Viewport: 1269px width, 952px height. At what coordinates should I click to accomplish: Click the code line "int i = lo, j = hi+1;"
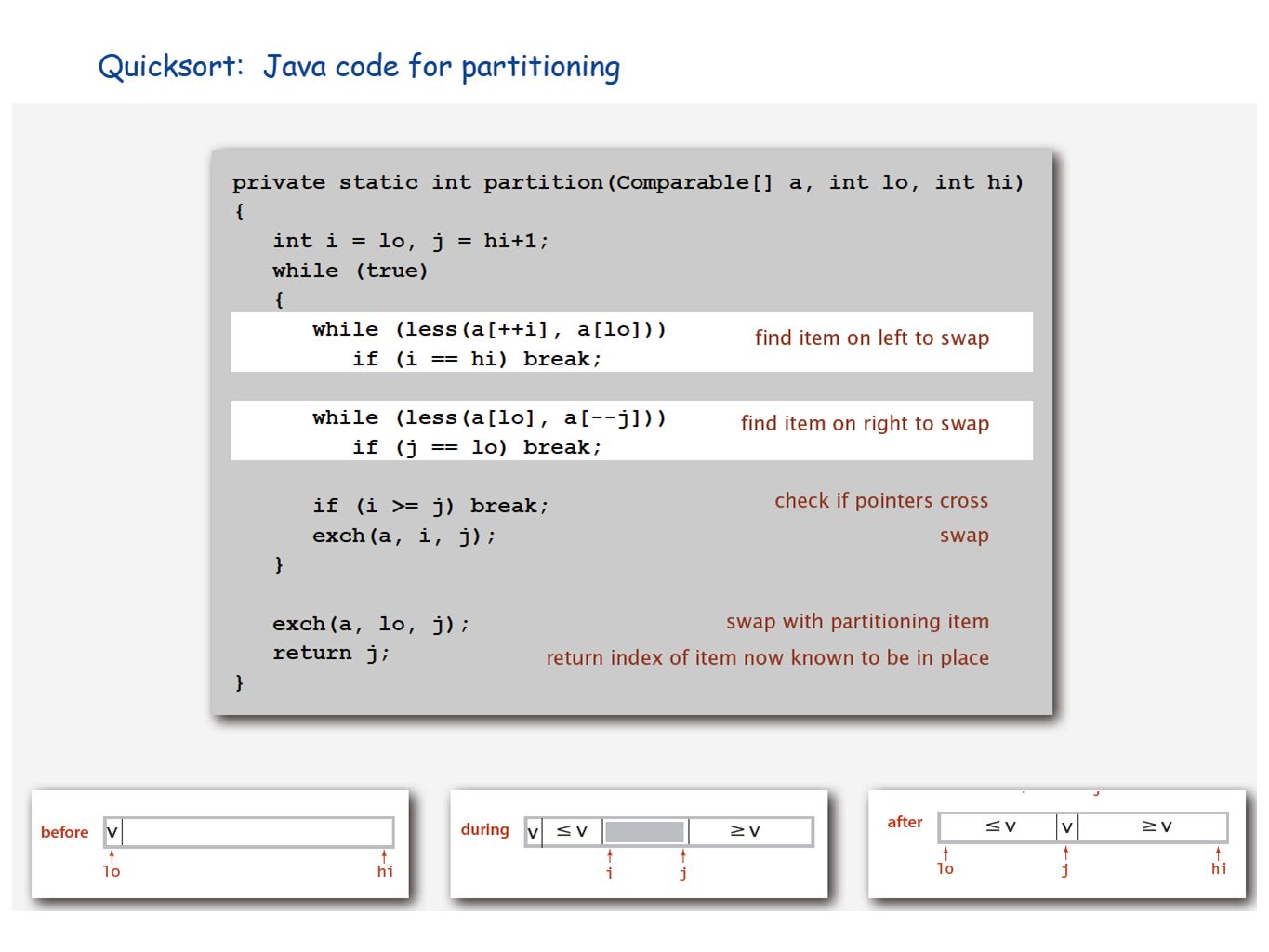411,241
